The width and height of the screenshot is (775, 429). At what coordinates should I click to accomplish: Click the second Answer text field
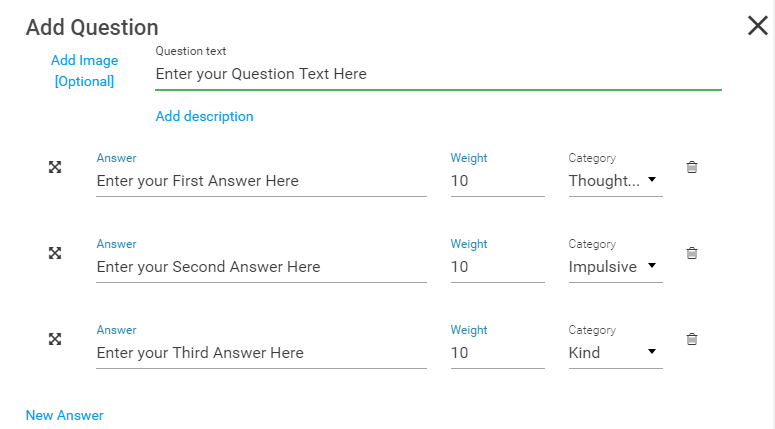click(261, 267)
